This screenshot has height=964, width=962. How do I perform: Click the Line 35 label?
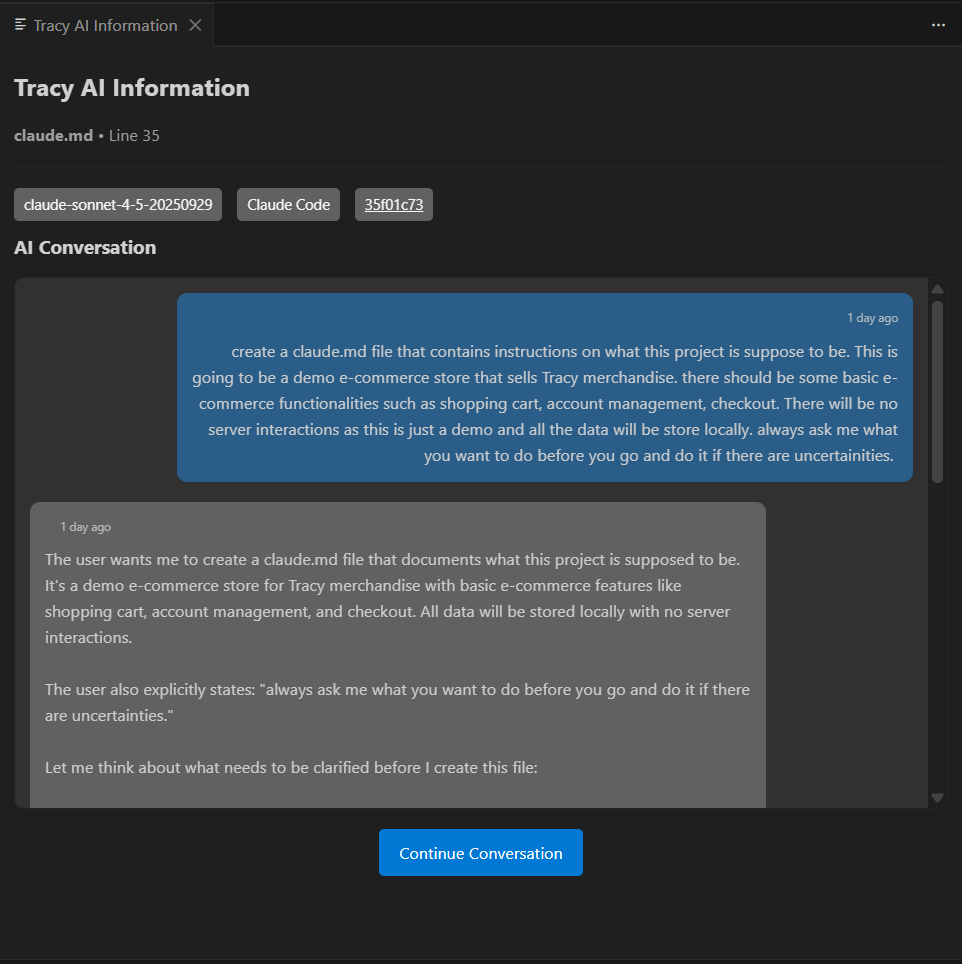click(134, 136)
